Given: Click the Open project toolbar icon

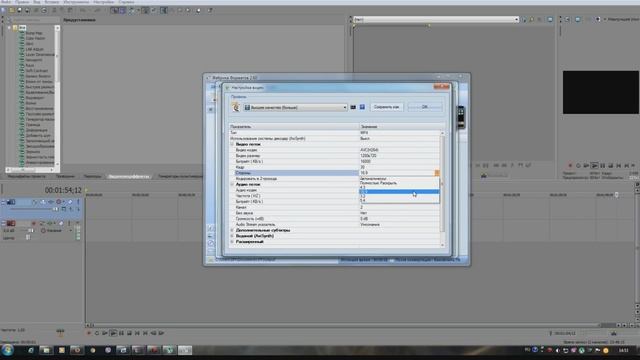Looking at the screenshot, I should (12, 10).
